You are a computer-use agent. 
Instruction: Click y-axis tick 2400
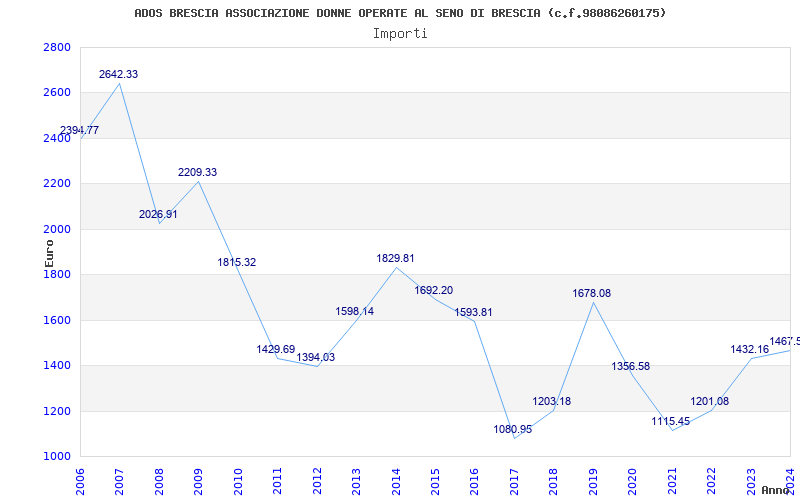[58, 138]
